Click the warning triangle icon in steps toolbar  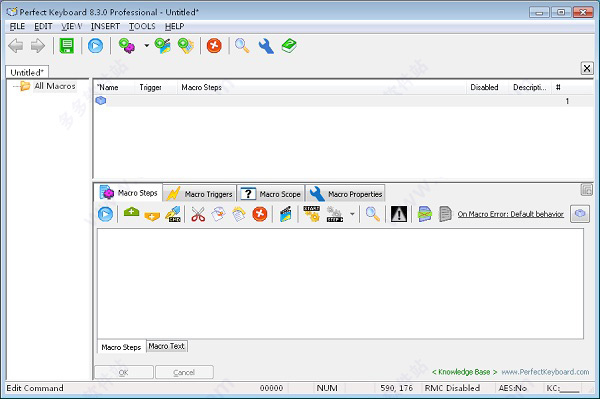coord(399,214)
